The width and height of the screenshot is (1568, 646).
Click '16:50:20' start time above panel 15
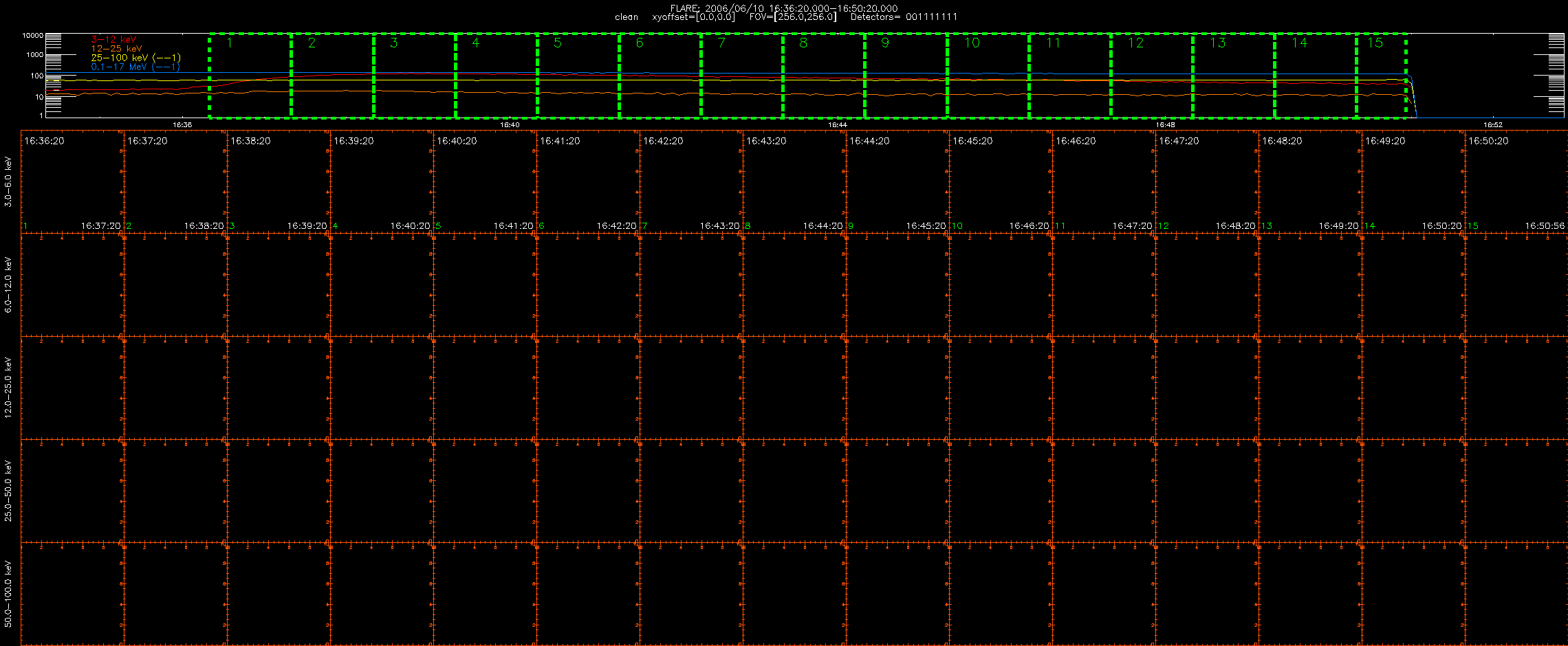pyautogui.click(x=1488, y=141)
